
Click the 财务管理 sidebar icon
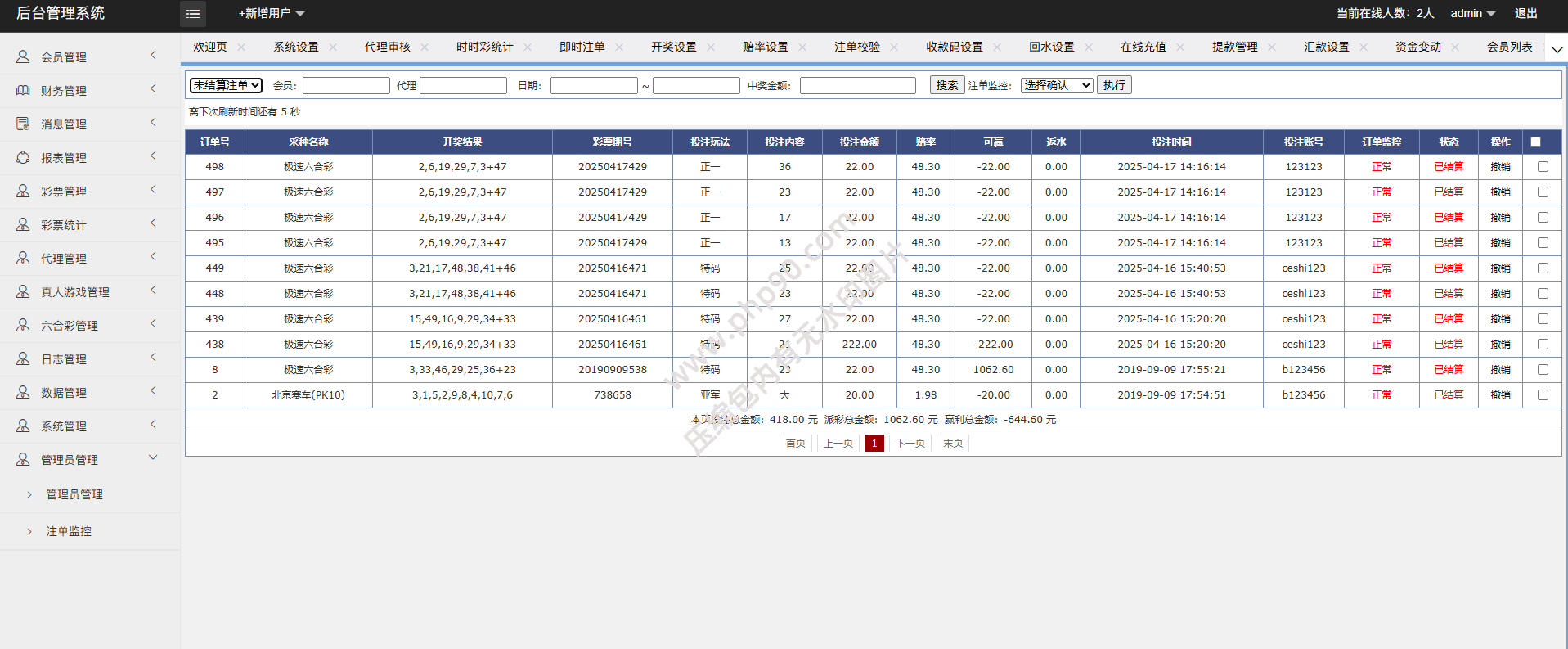coord(23,91)
